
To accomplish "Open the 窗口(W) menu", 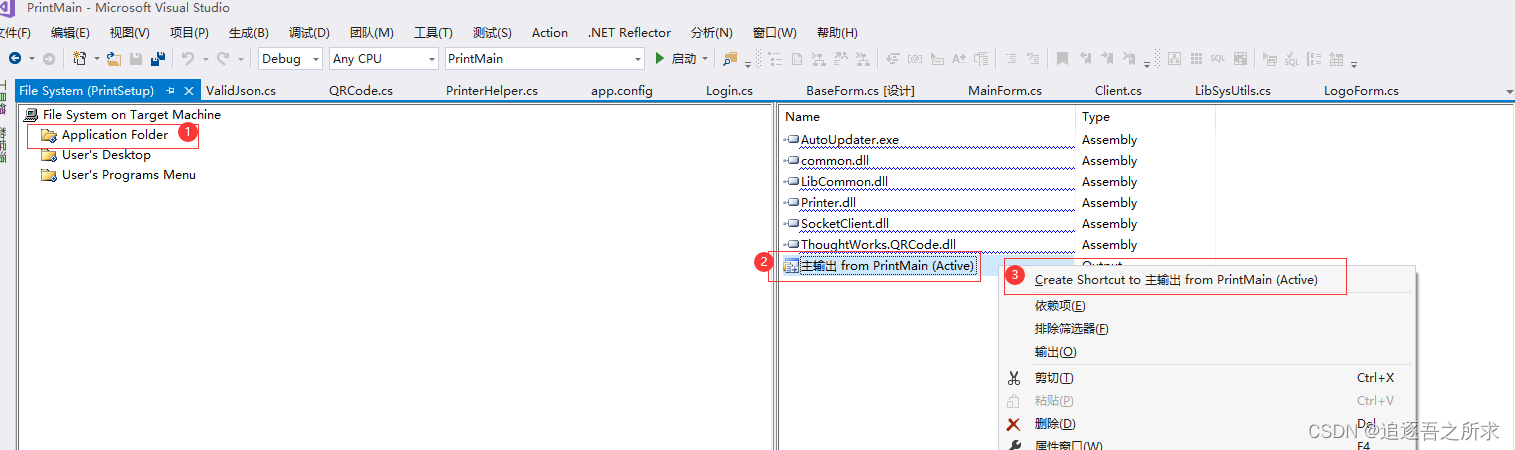I will point(775,33).
